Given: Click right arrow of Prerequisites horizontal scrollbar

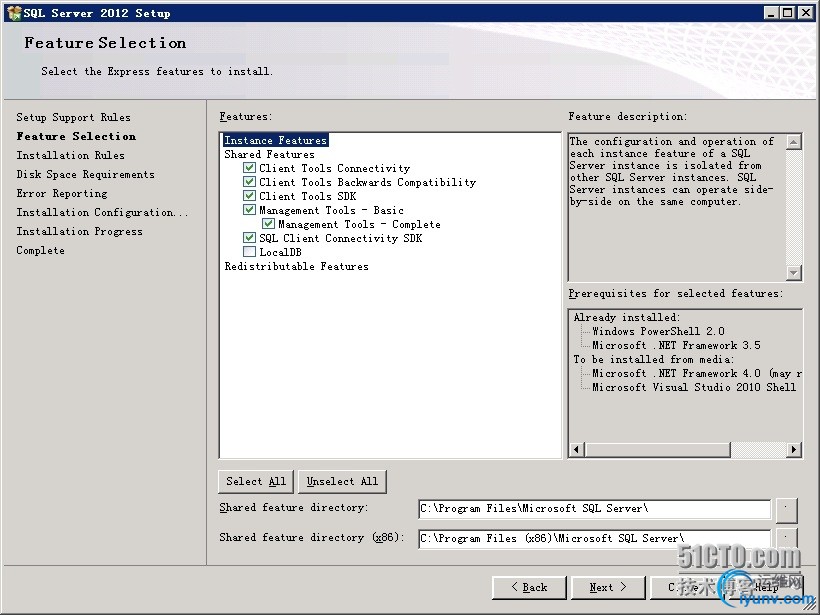Looking at the screenshot, I should tap(794, 449).
